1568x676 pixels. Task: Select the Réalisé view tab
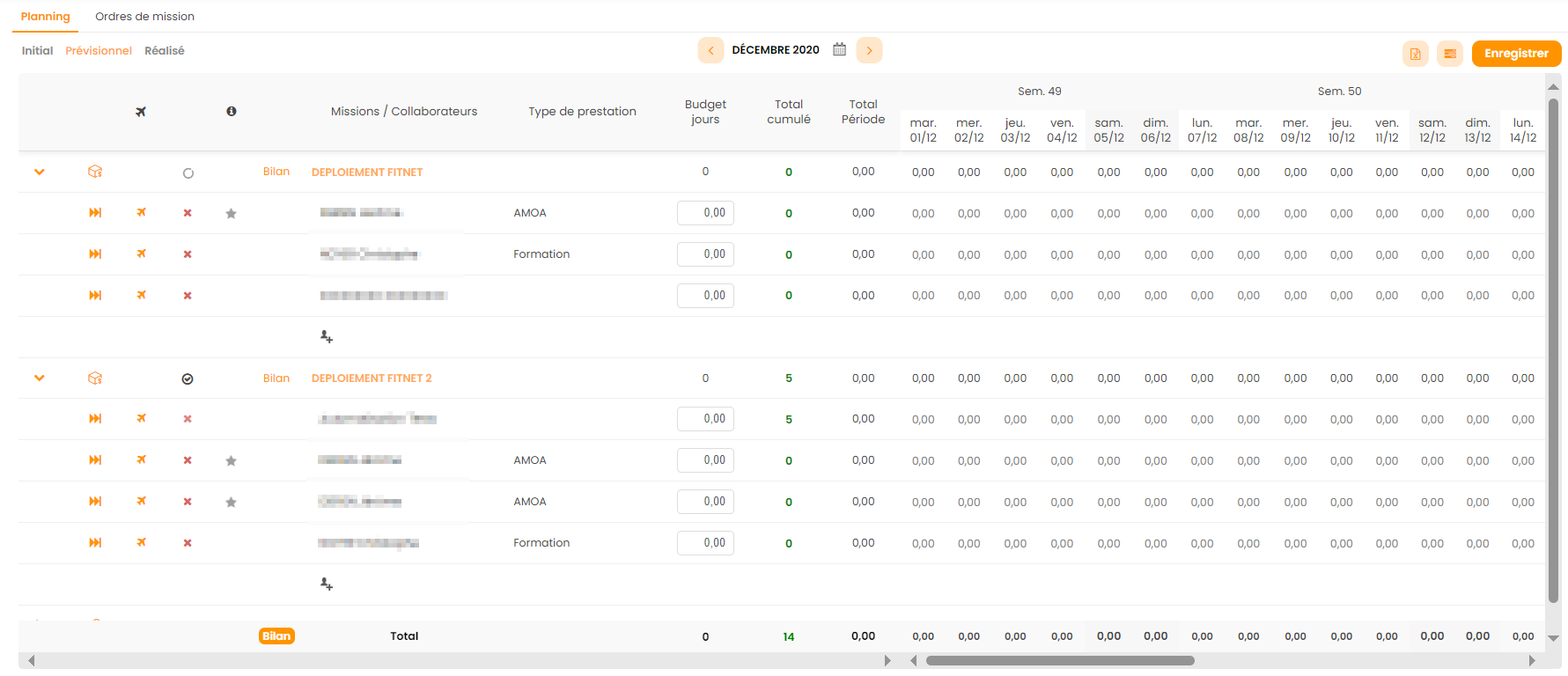(x=164, y=51)
